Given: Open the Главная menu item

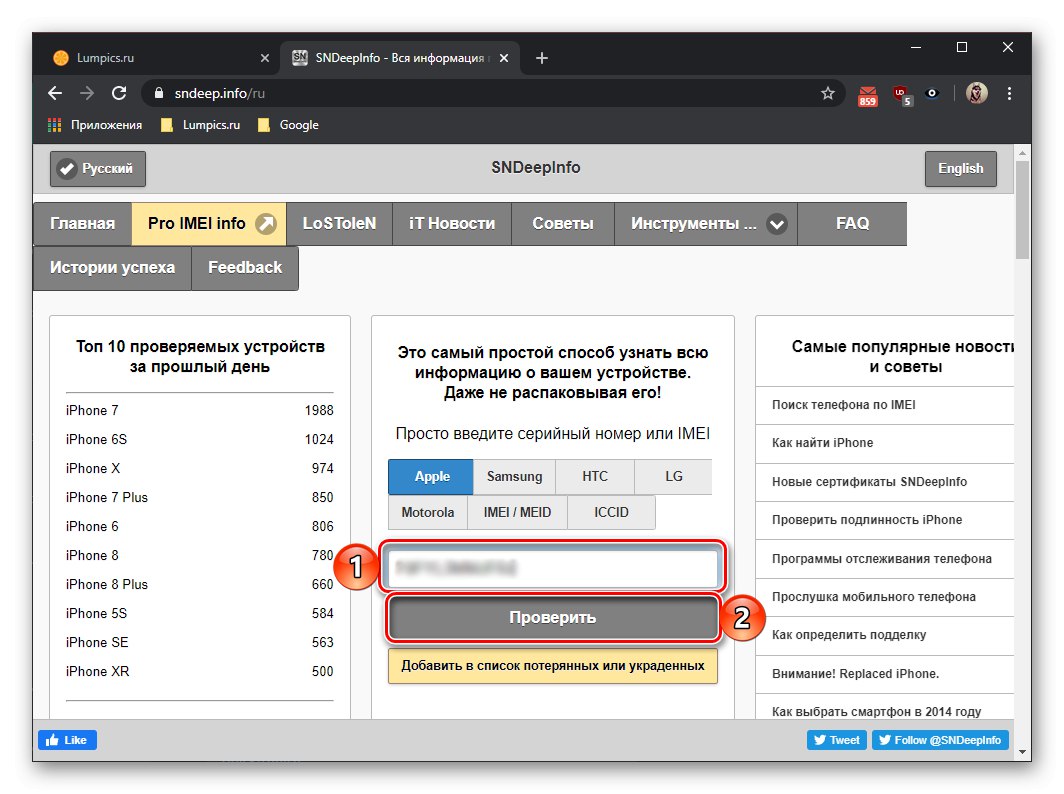Looking at the screenshot, I should click(82, 223).
